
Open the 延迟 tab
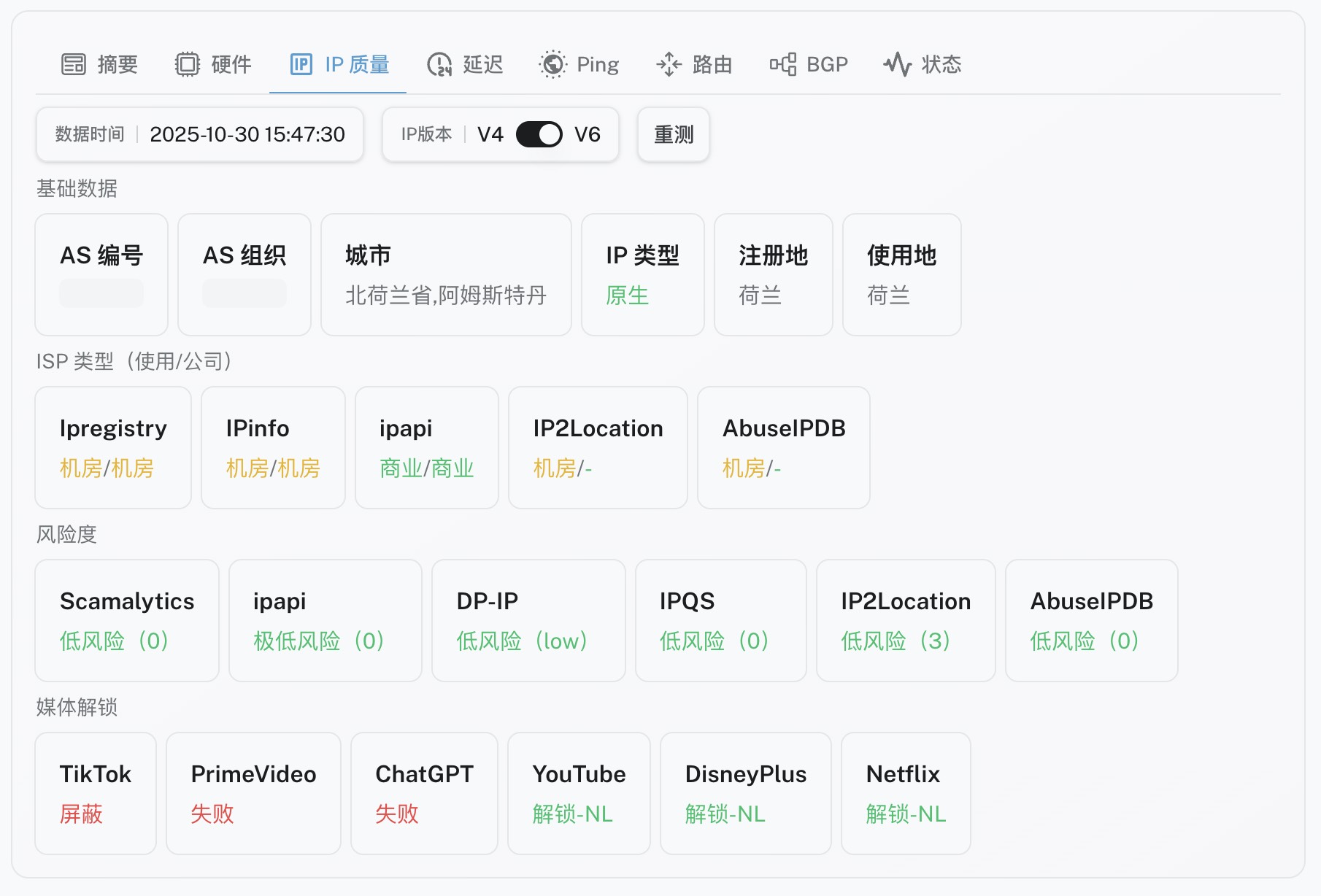(x=482, y=64)
